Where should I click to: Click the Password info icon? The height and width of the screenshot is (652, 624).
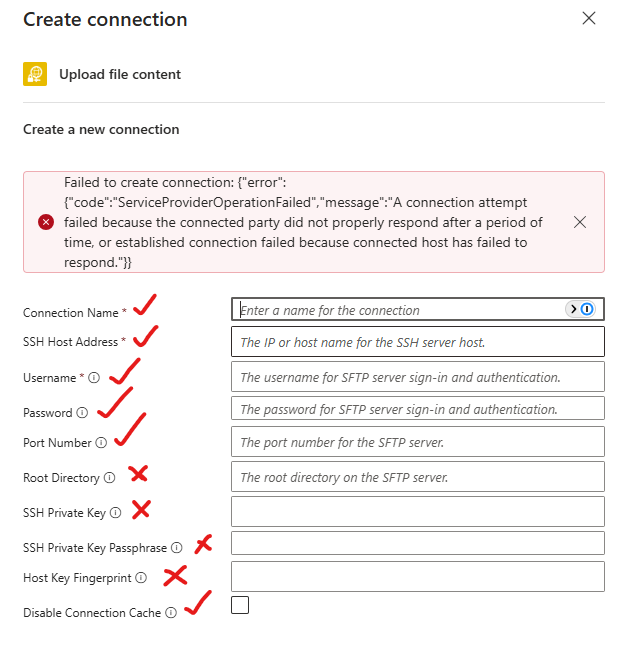click(x=82, y=412)
